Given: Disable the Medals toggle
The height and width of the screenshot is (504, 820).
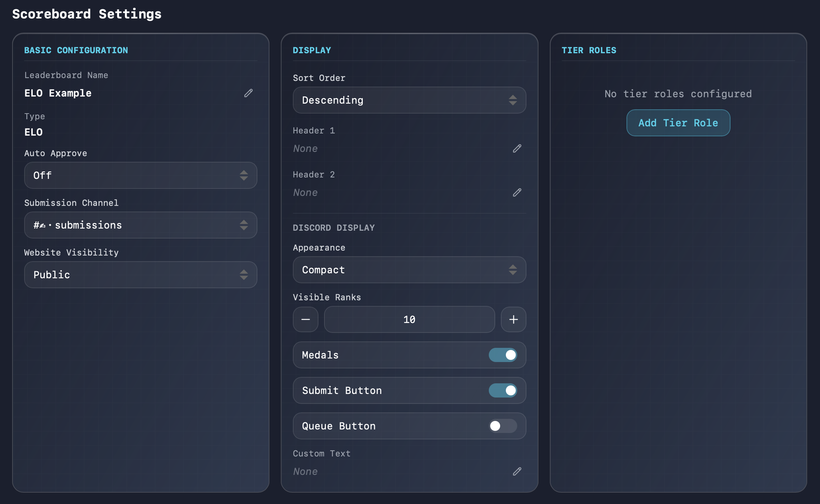Looking at the screenshot, I should 503,355.
